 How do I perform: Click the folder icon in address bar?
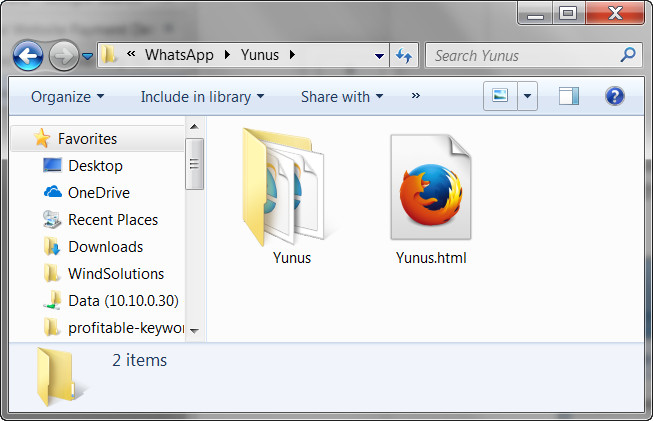tap(109, 55)
